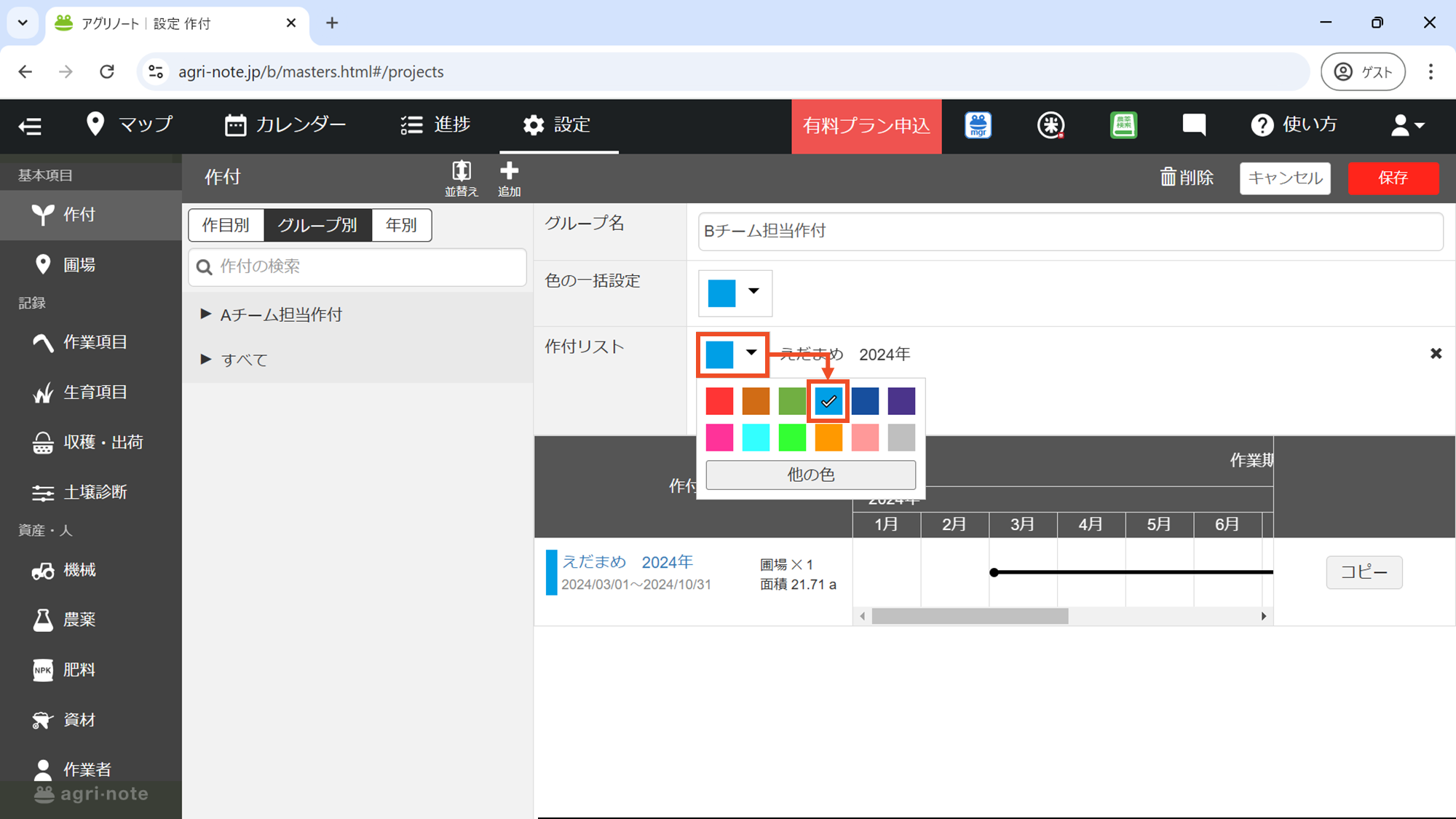
Task: Click the green 農薬検索 book icon
Action: [x=1123, y=125]
